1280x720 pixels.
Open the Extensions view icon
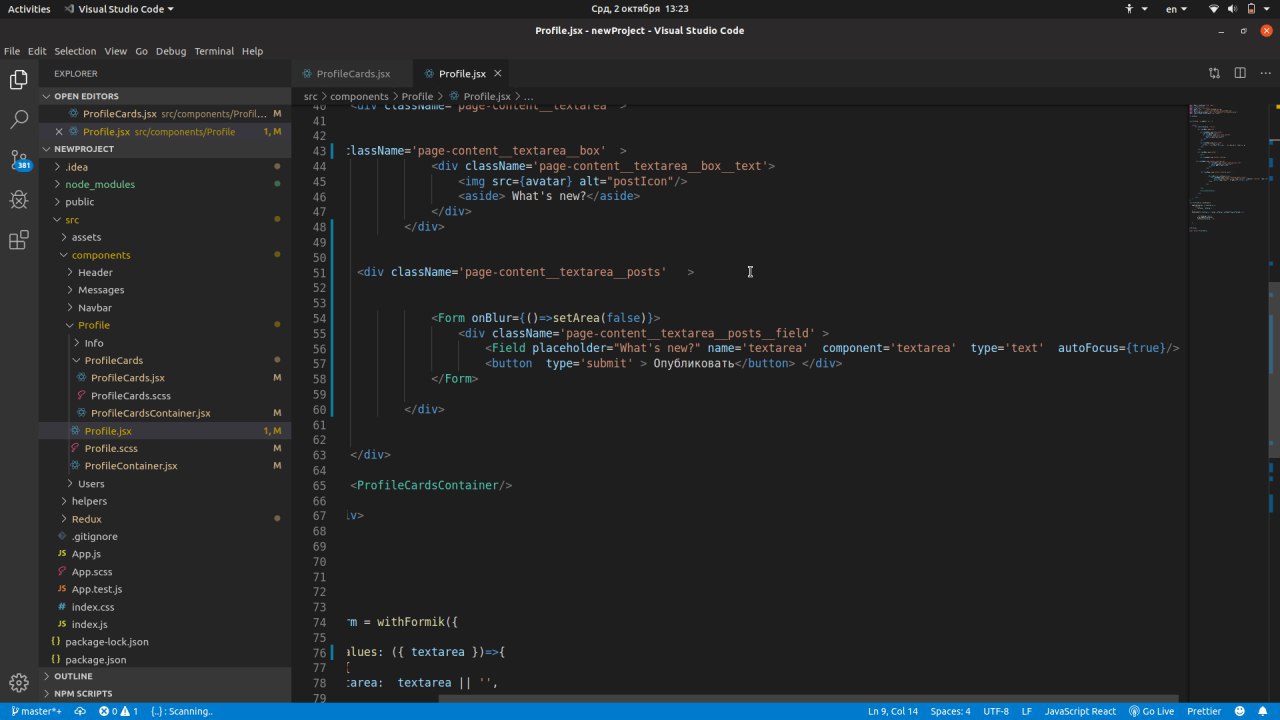click(x=19, y=240)
